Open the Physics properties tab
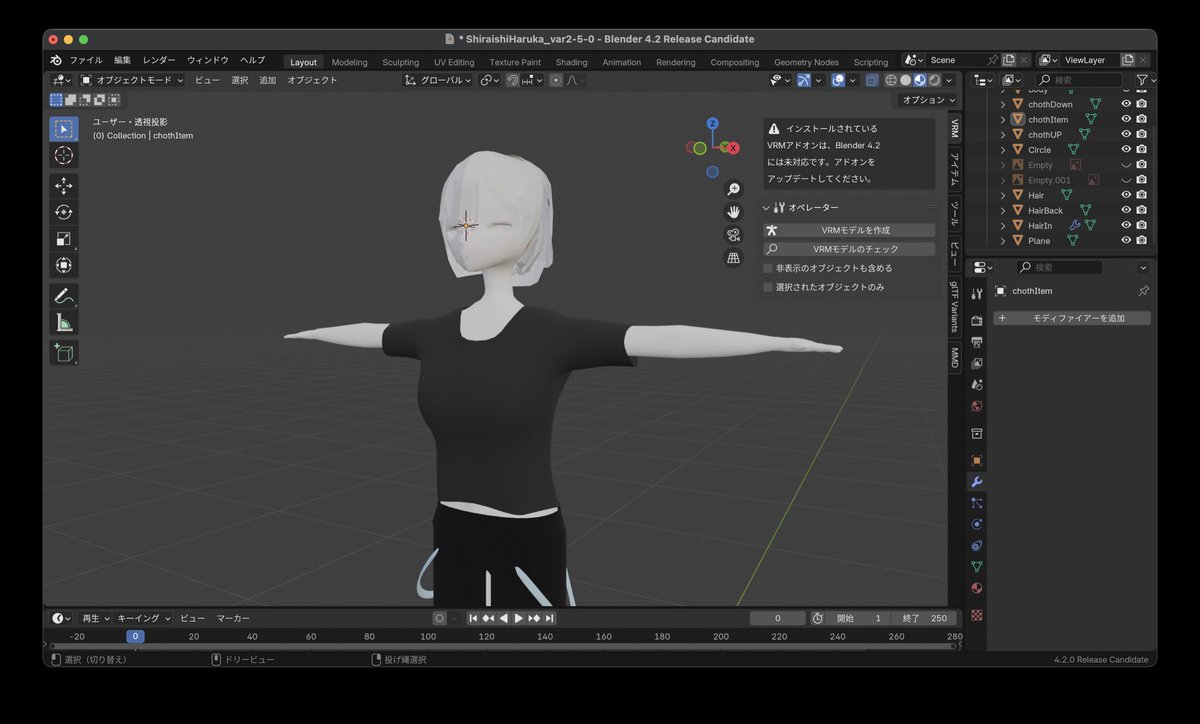 pyautogui.click(x=977, y=524)
